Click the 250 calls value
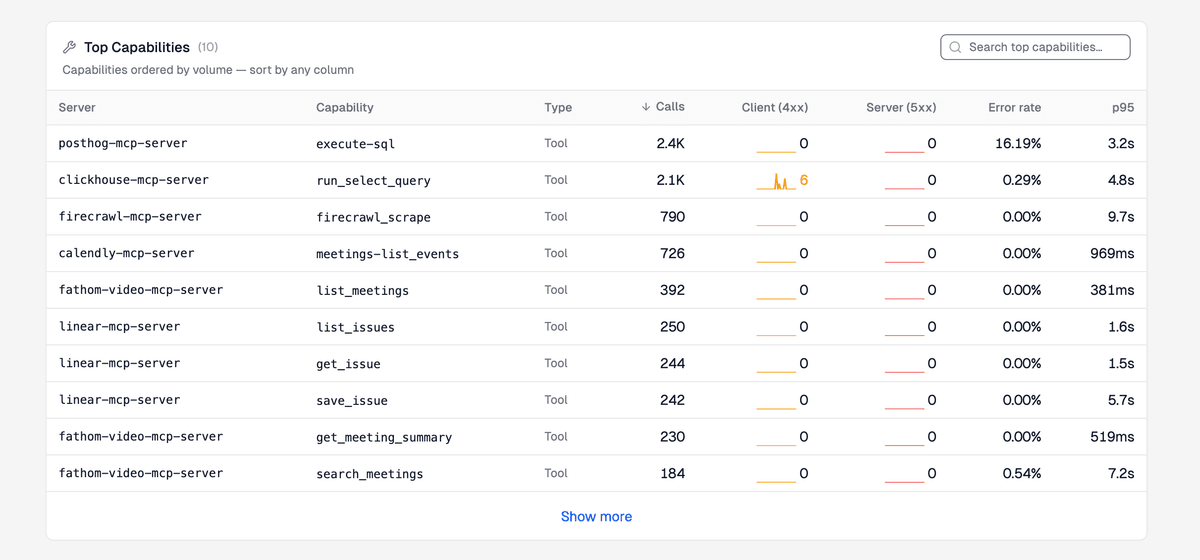The width and height of the screenshot is (1200, 560). (x=673, y=326)
